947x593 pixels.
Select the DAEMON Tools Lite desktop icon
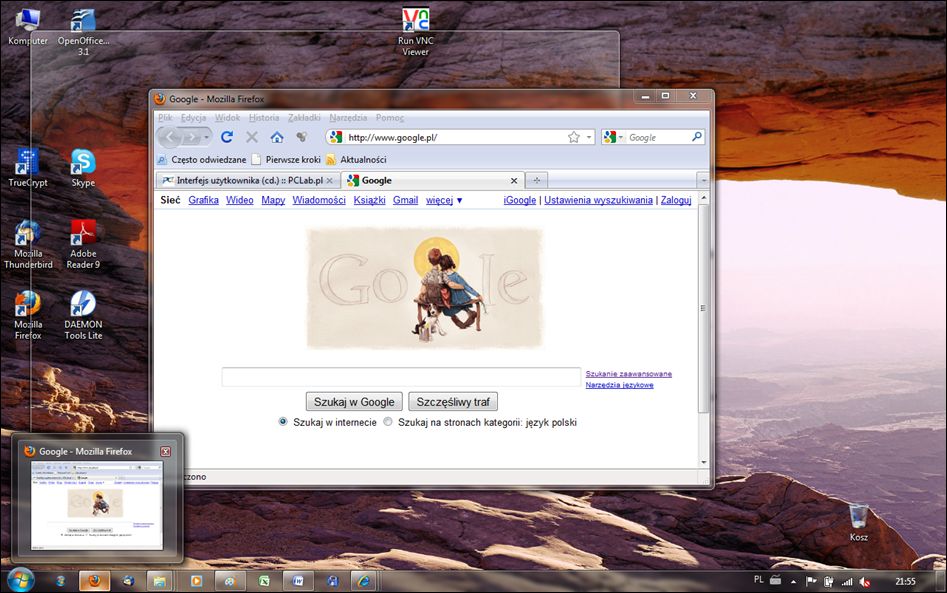pos(83,315)
